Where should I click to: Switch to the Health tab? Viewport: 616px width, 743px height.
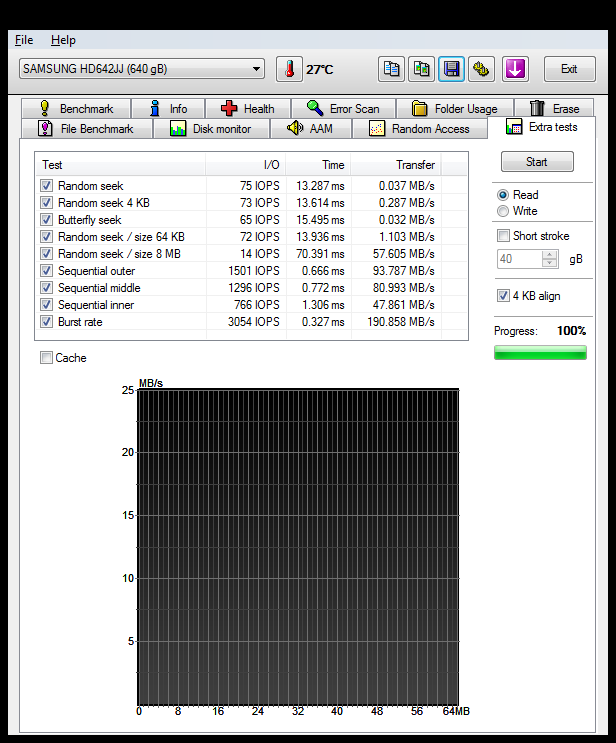pyautogui.click(x=247, y=109)
